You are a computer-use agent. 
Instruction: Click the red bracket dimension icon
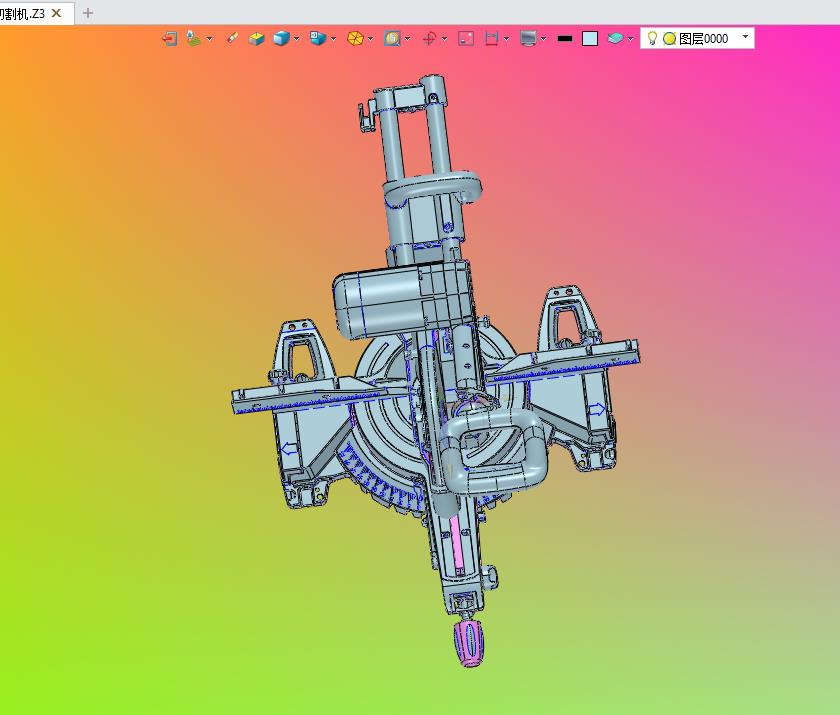tap(491, 39)
